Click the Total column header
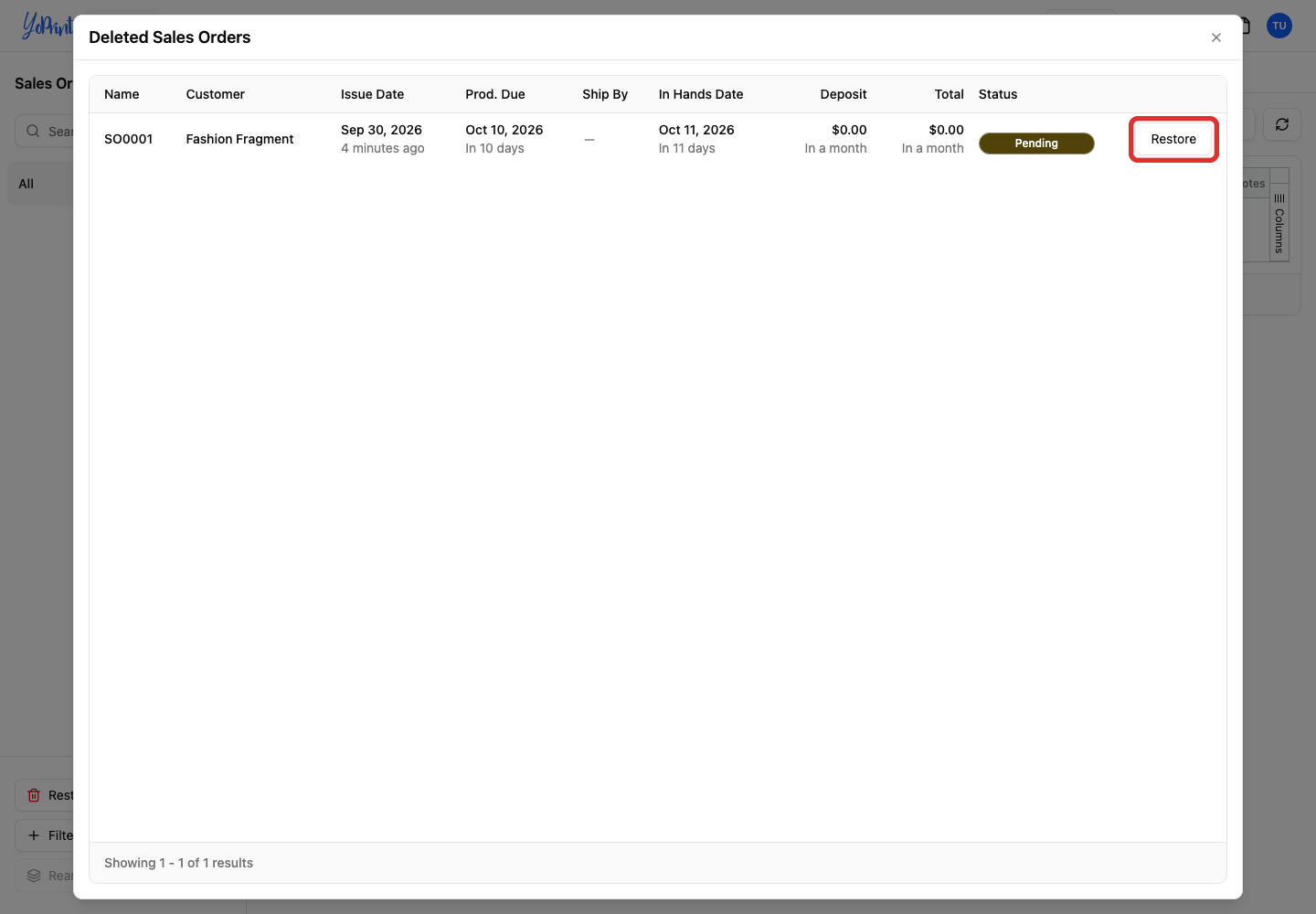 pyautogui.click(x=950, y=94)
